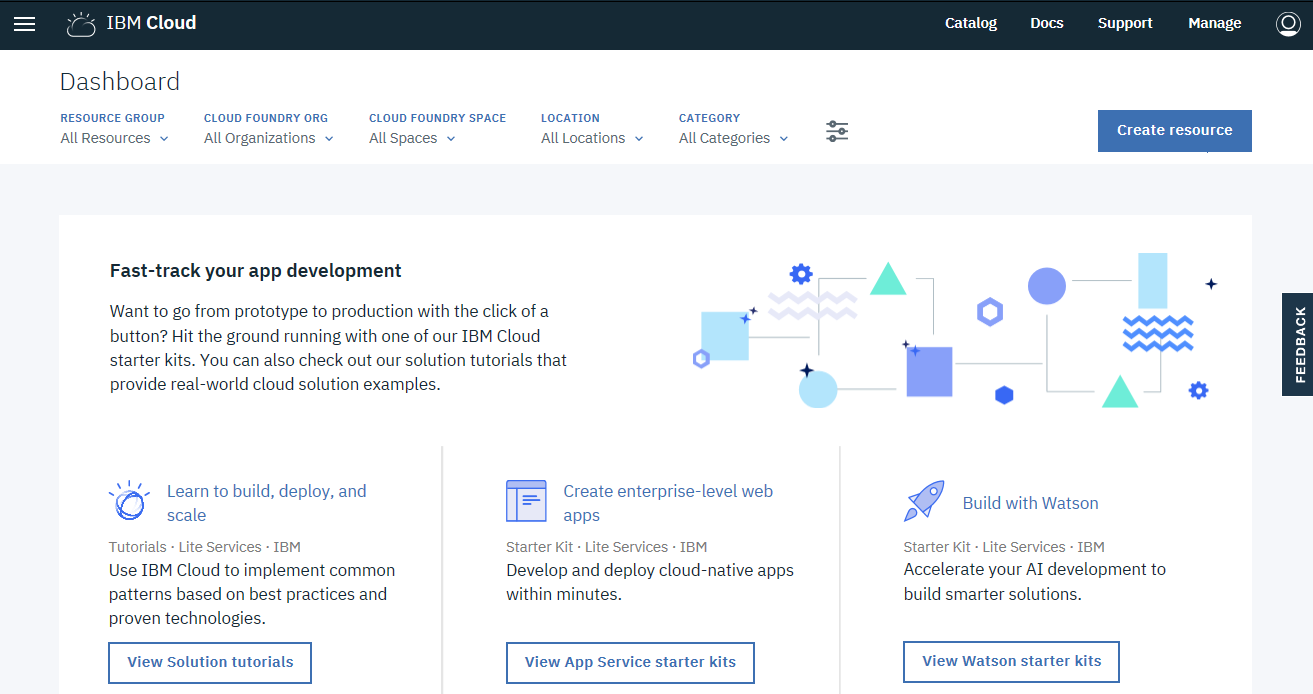Open the hamburger navigation menu
This screenshot has height=694, width=1313.
tap(24, 24)
